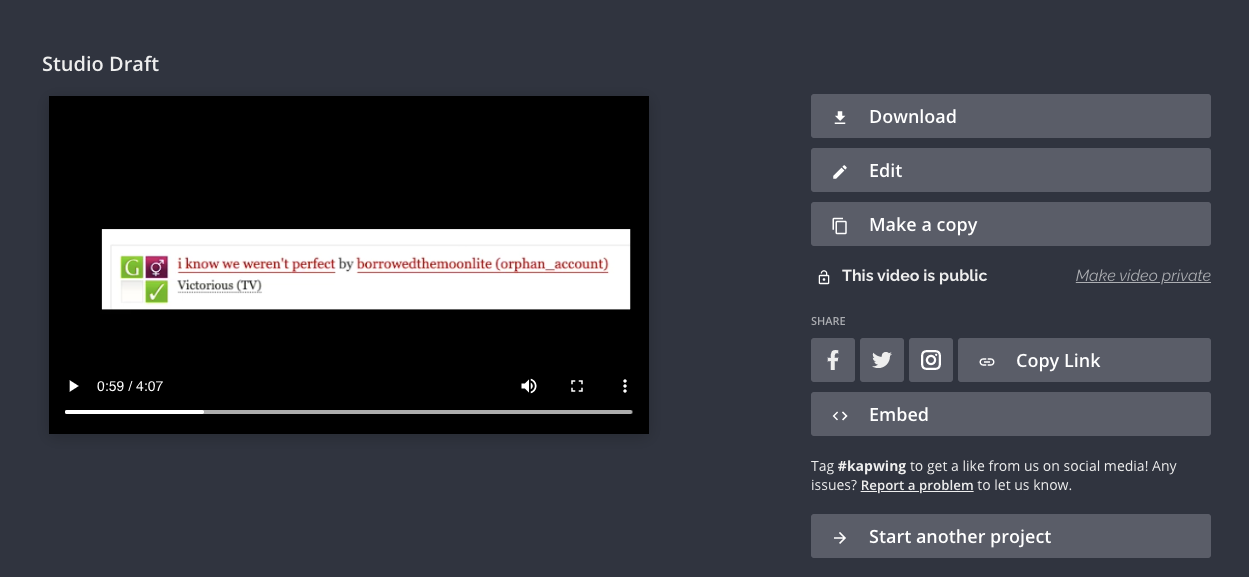Enter fullscreen mode on the video player
Screen dimensions: 1249x577
[577, 386]
